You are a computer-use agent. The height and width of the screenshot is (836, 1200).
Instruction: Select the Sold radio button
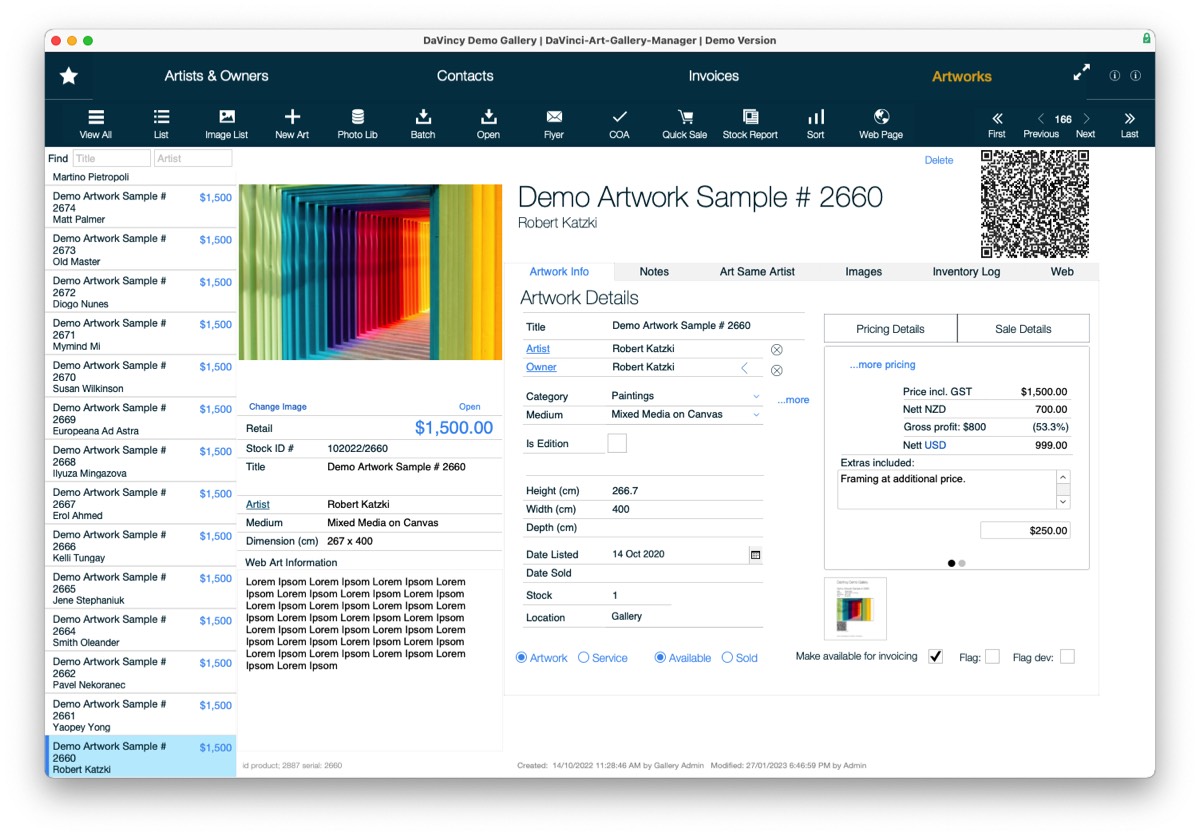725,657
